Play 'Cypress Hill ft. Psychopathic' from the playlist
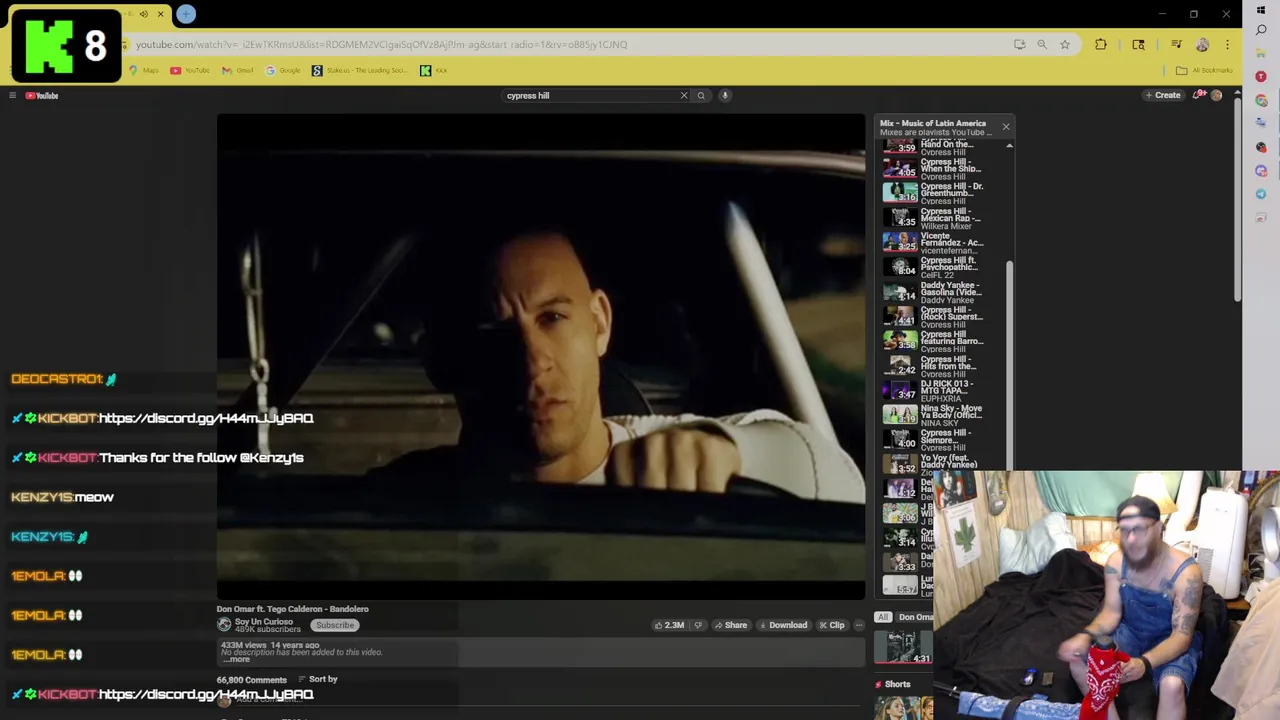Image resolution: width=1280 pixels, height=720 pixels. 940,267
